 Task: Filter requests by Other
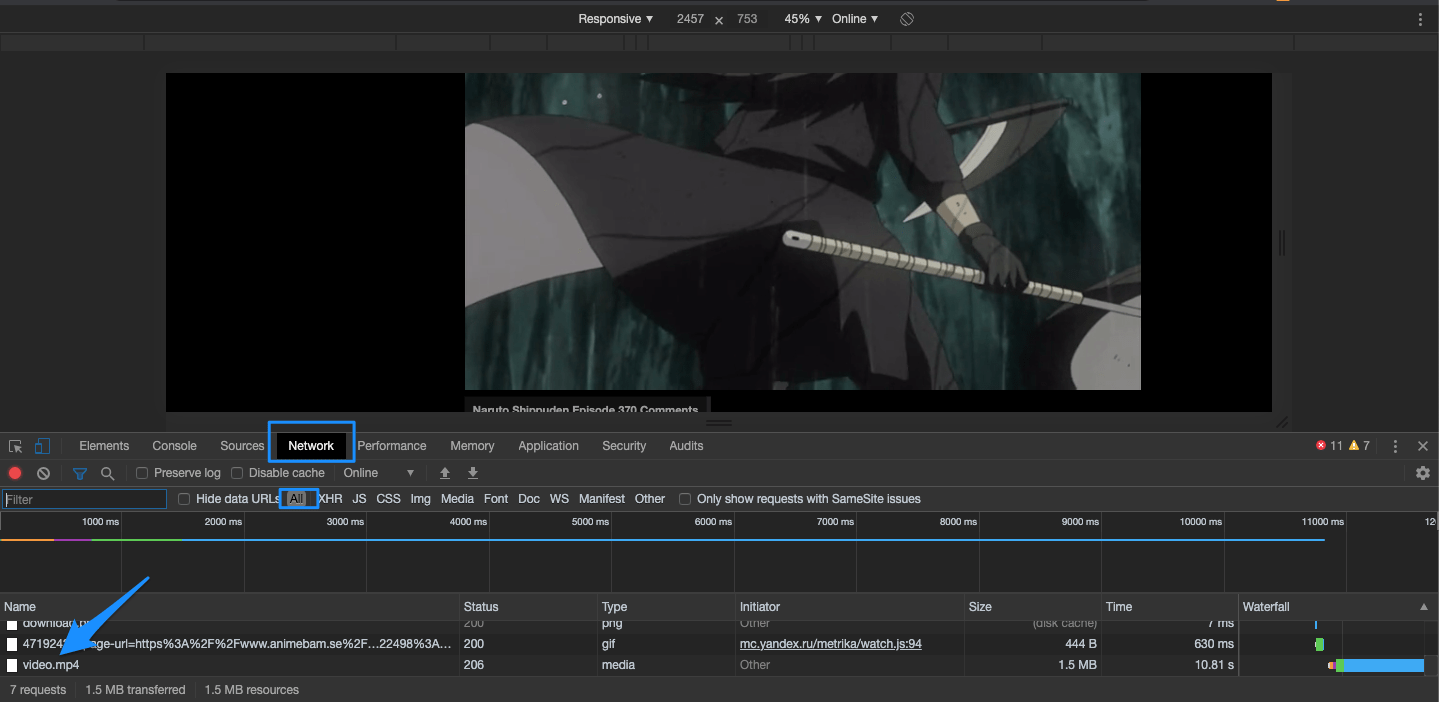tap(650, 499)
